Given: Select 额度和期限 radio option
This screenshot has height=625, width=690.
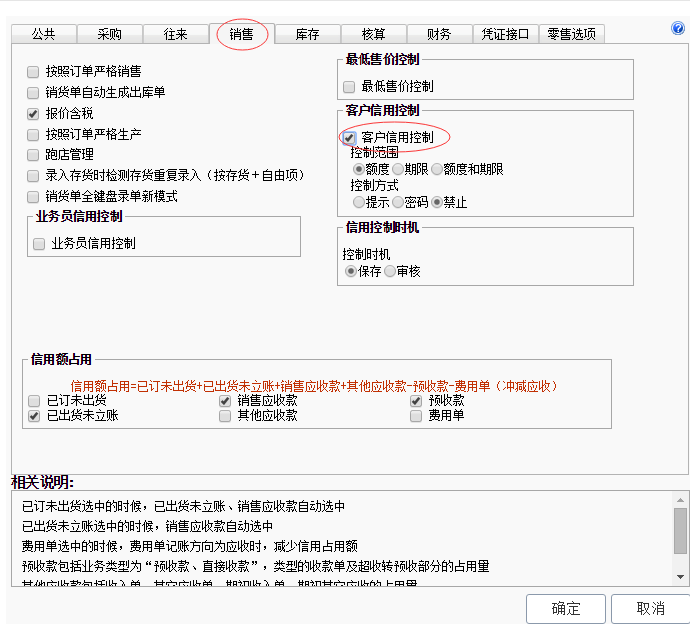Looking at the screenshot, I should 437,170.
